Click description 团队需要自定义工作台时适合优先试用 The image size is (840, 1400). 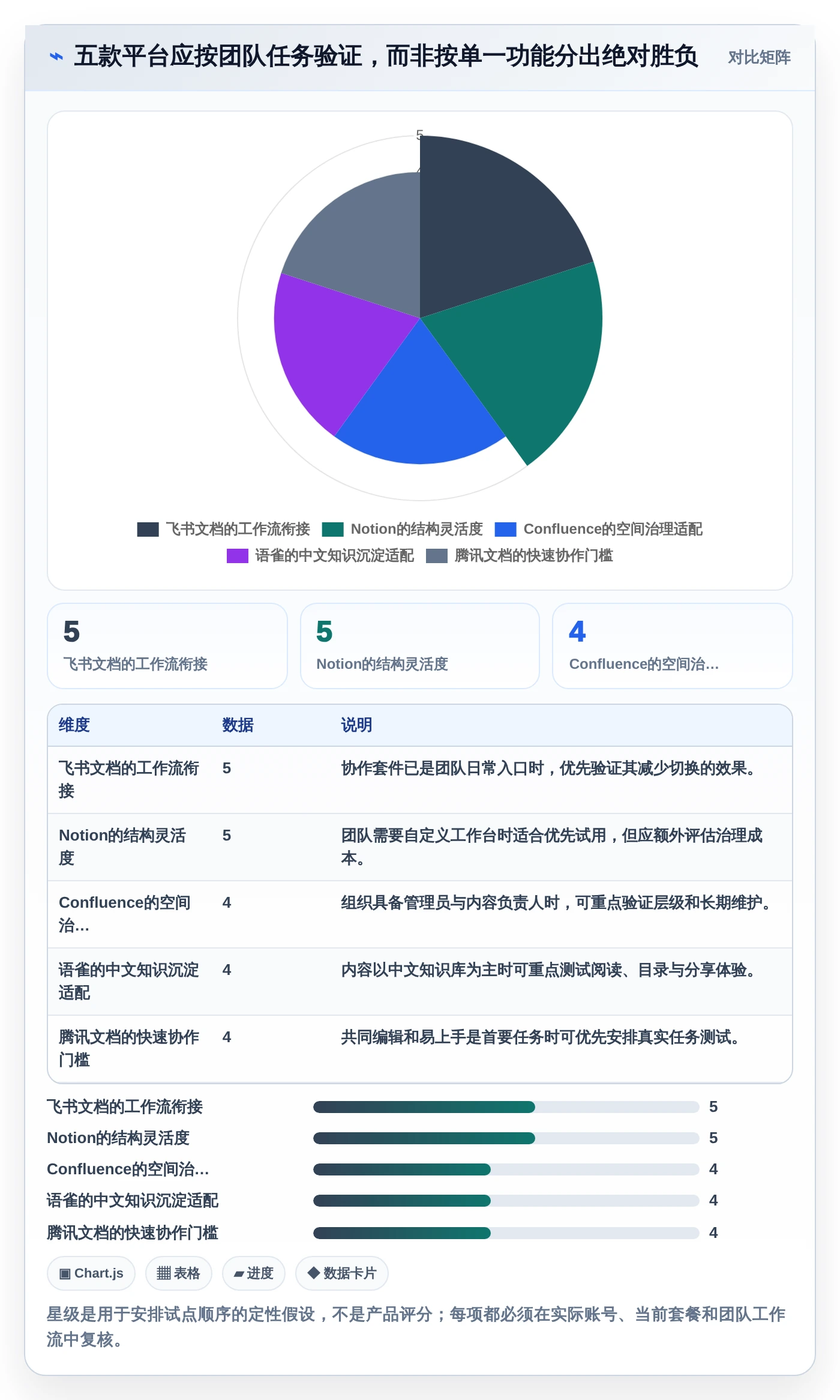(x=552, y=847)
